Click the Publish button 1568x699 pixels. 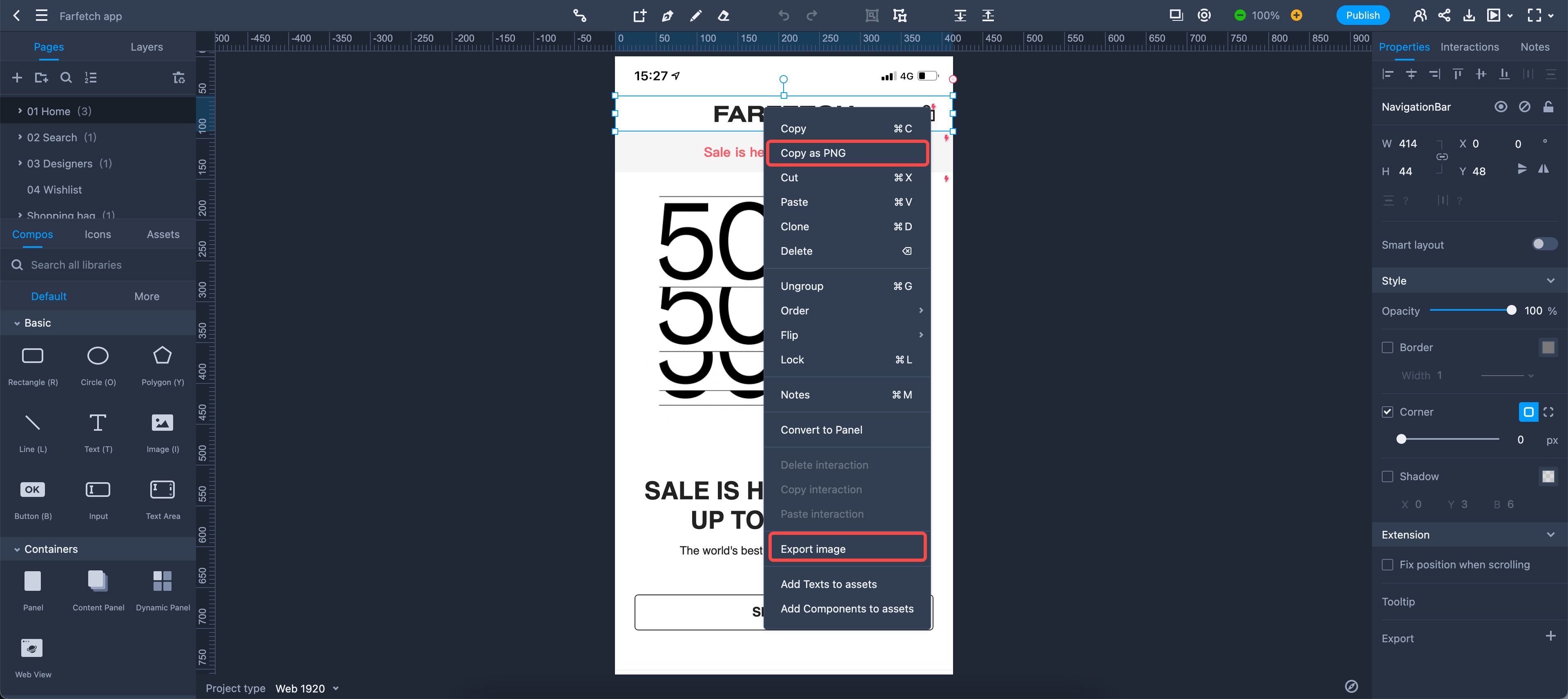(x=1362, y=15)
